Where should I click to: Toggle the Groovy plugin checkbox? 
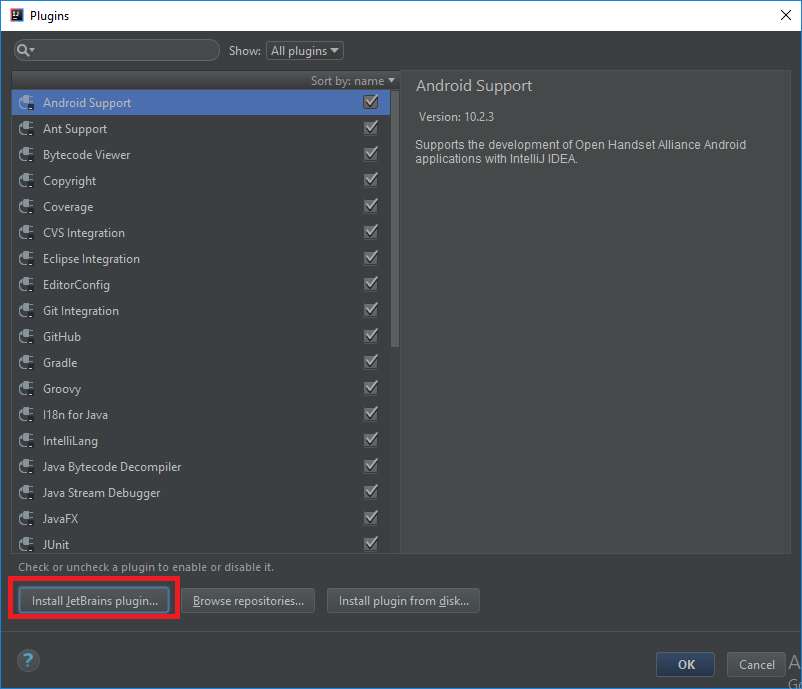coord(371,388)
